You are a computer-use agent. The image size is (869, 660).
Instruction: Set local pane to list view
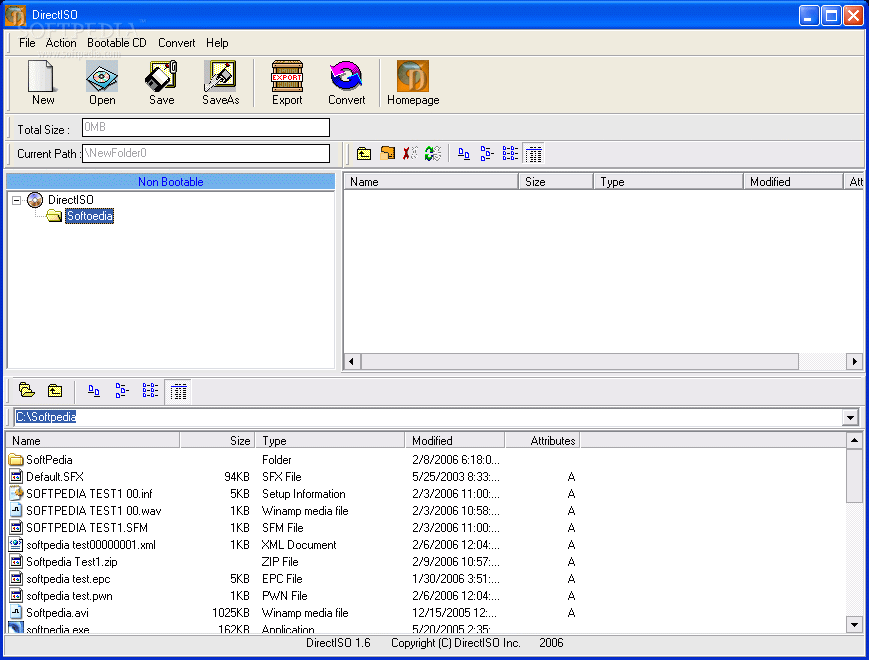(x=150, y=391)
